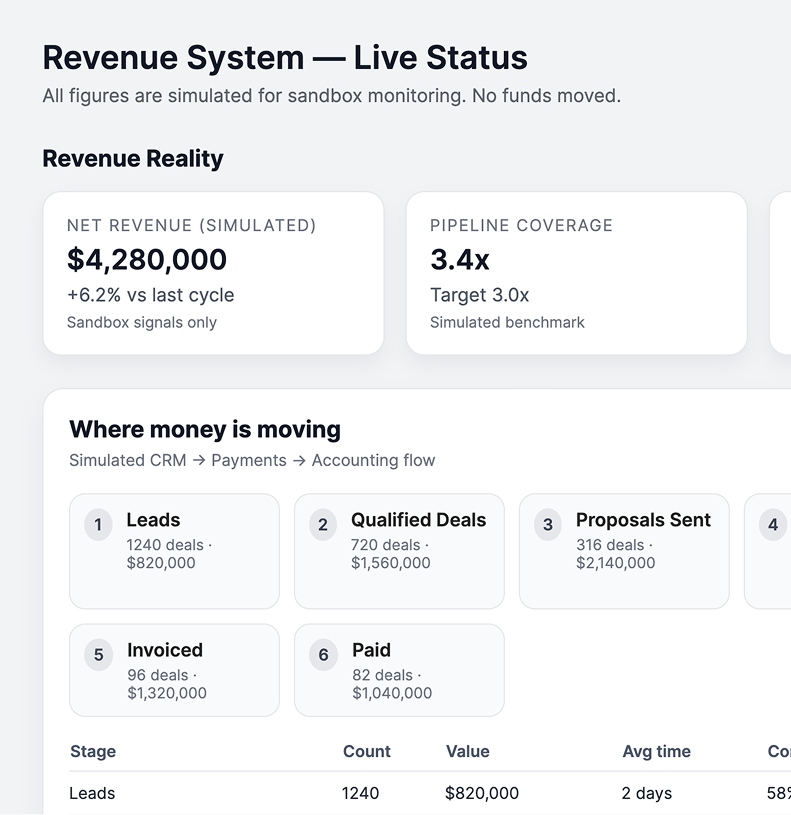Sort table by the Count column header
Viewport: 791px width, 815px height.
pos(366,751)
